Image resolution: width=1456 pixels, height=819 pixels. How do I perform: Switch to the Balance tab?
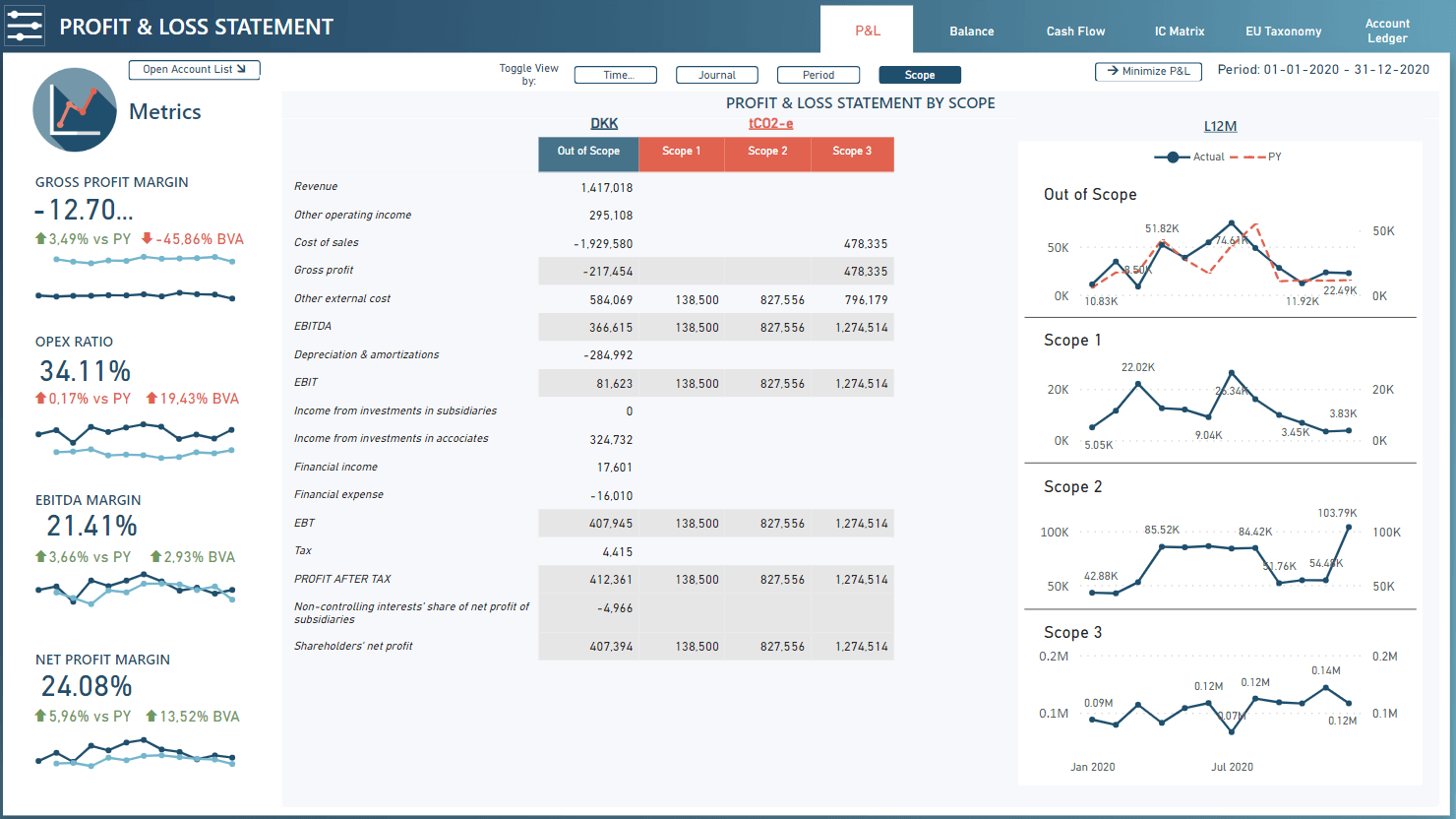coord(971,31)
